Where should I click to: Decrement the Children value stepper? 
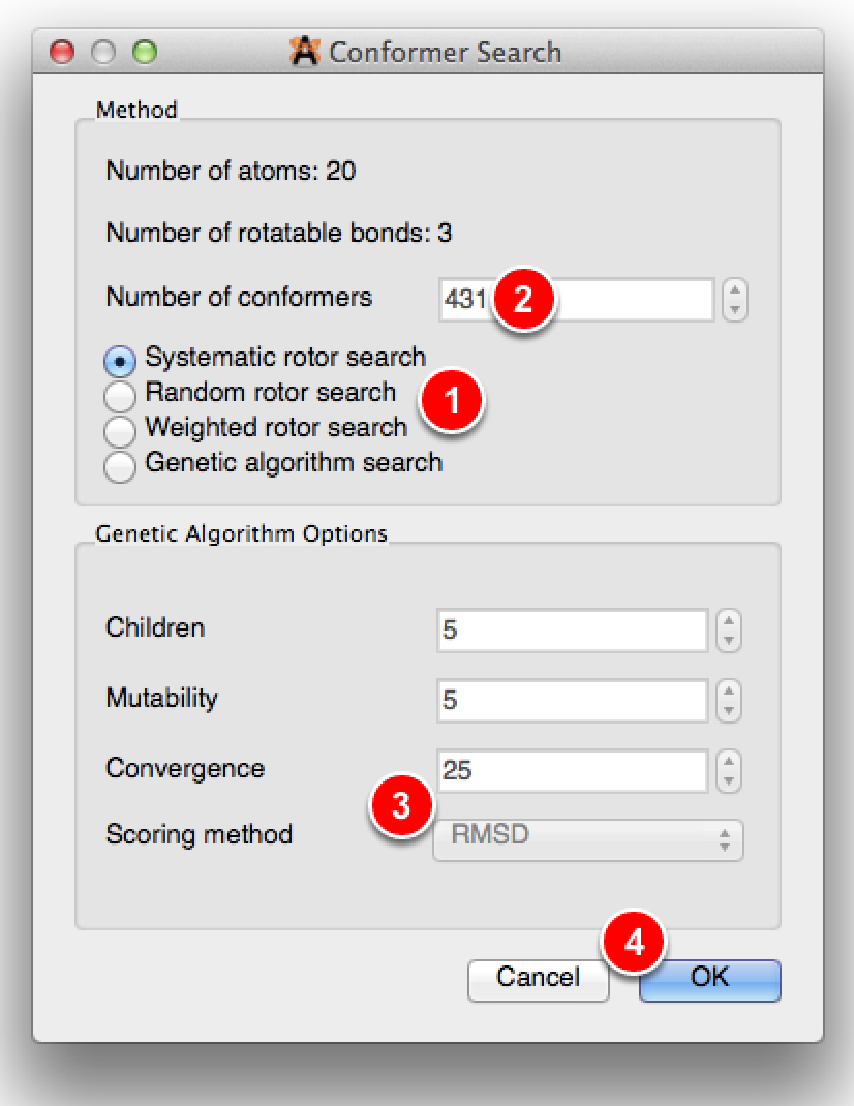(729, 640)
